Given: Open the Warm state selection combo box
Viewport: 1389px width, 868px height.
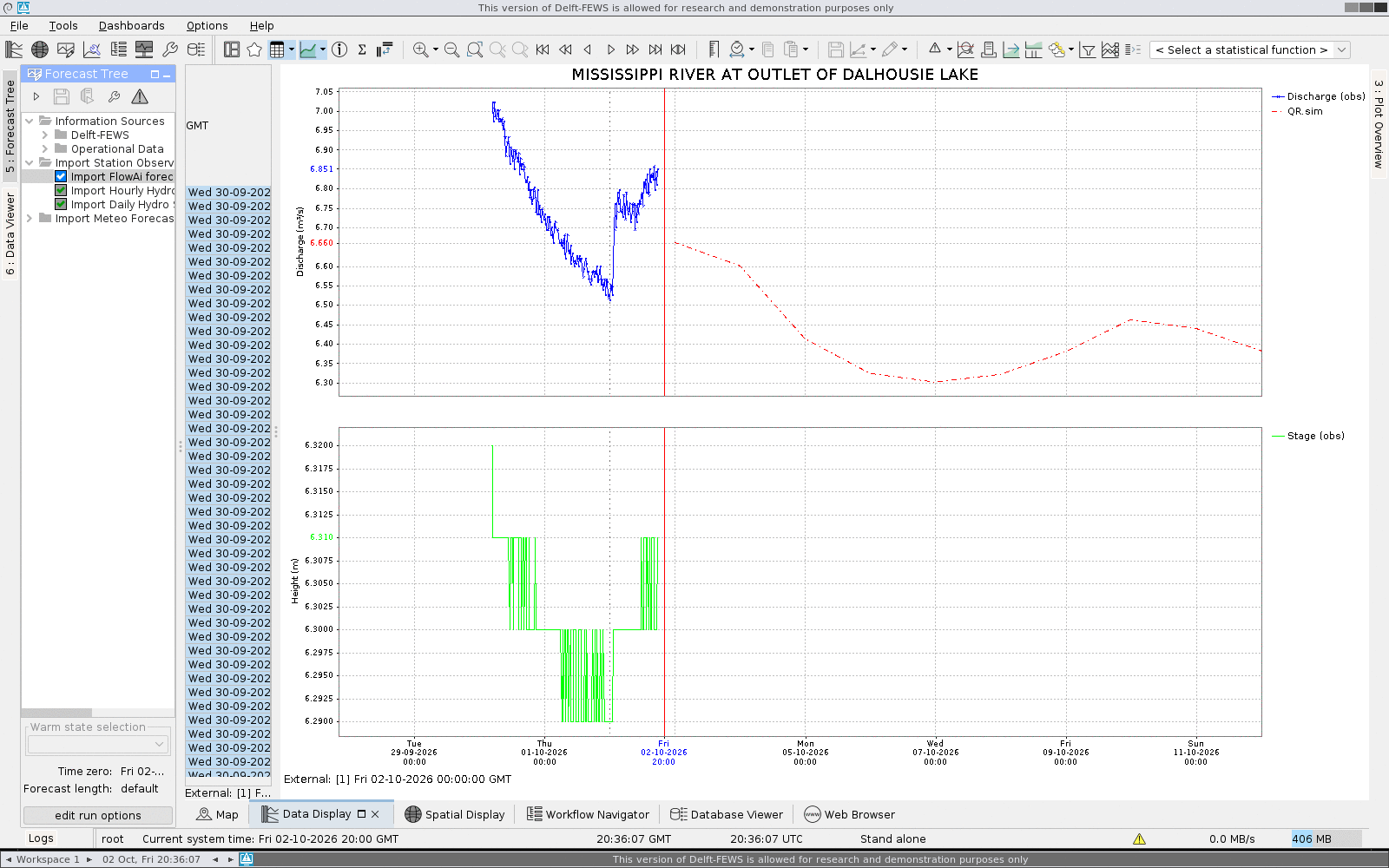Looking at the screenshot, I should point(97,744).
